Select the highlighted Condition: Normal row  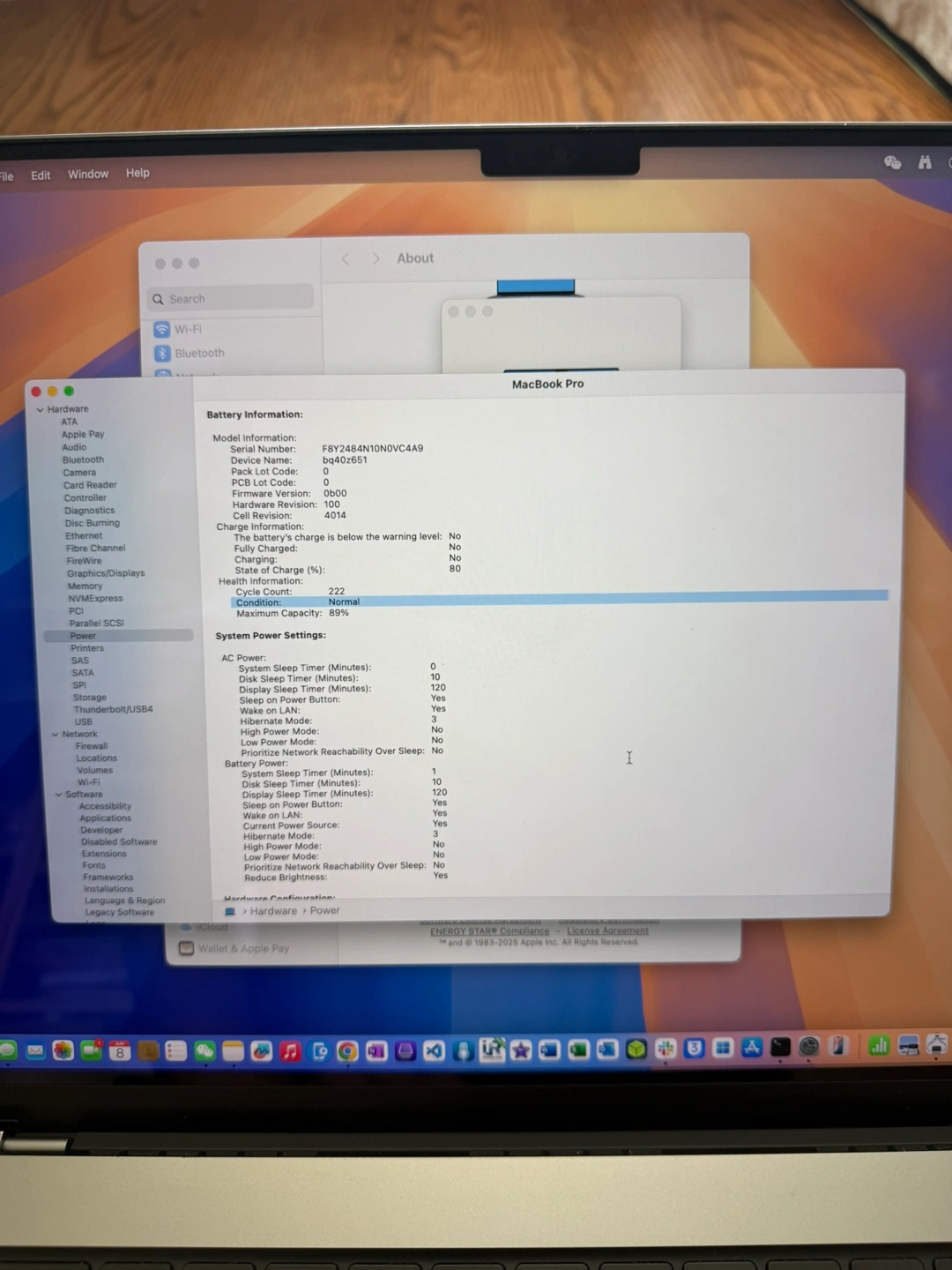click(x=560, y=601)
